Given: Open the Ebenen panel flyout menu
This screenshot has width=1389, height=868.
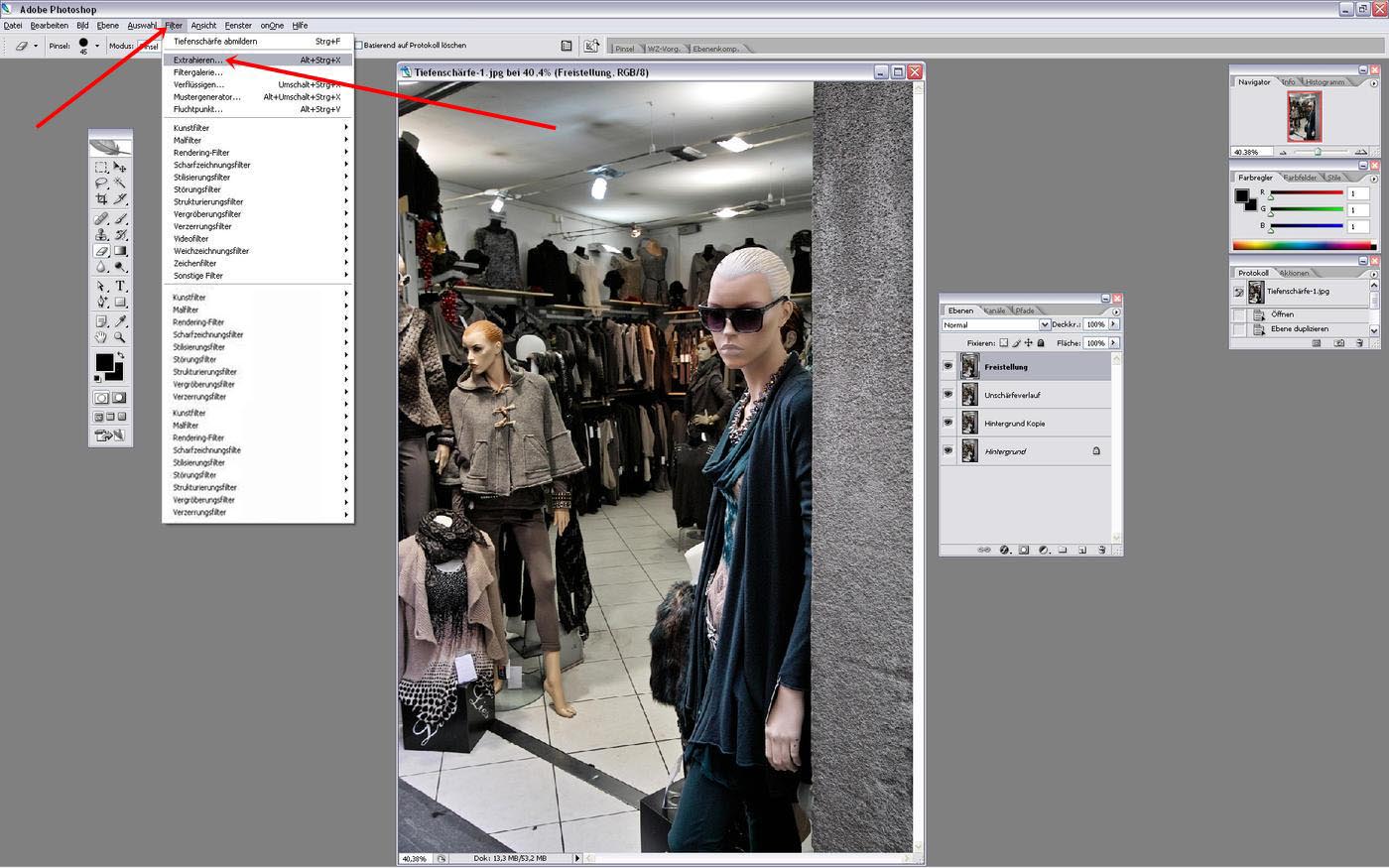Looking at the screenshot, I should pyautogui.click(x=1116, y=311).
